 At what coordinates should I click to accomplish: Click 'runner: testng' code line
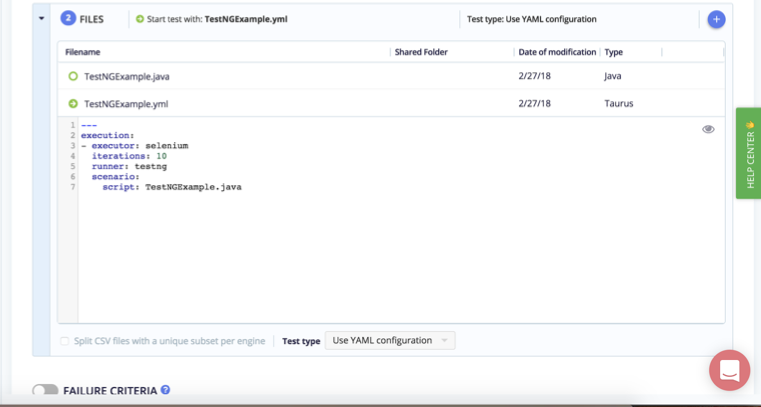coord(129,166)
